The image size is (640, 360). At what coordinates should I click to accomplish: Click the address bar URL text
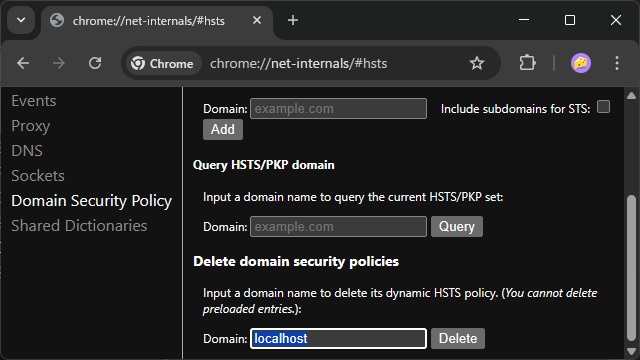(x=298, y=64)
